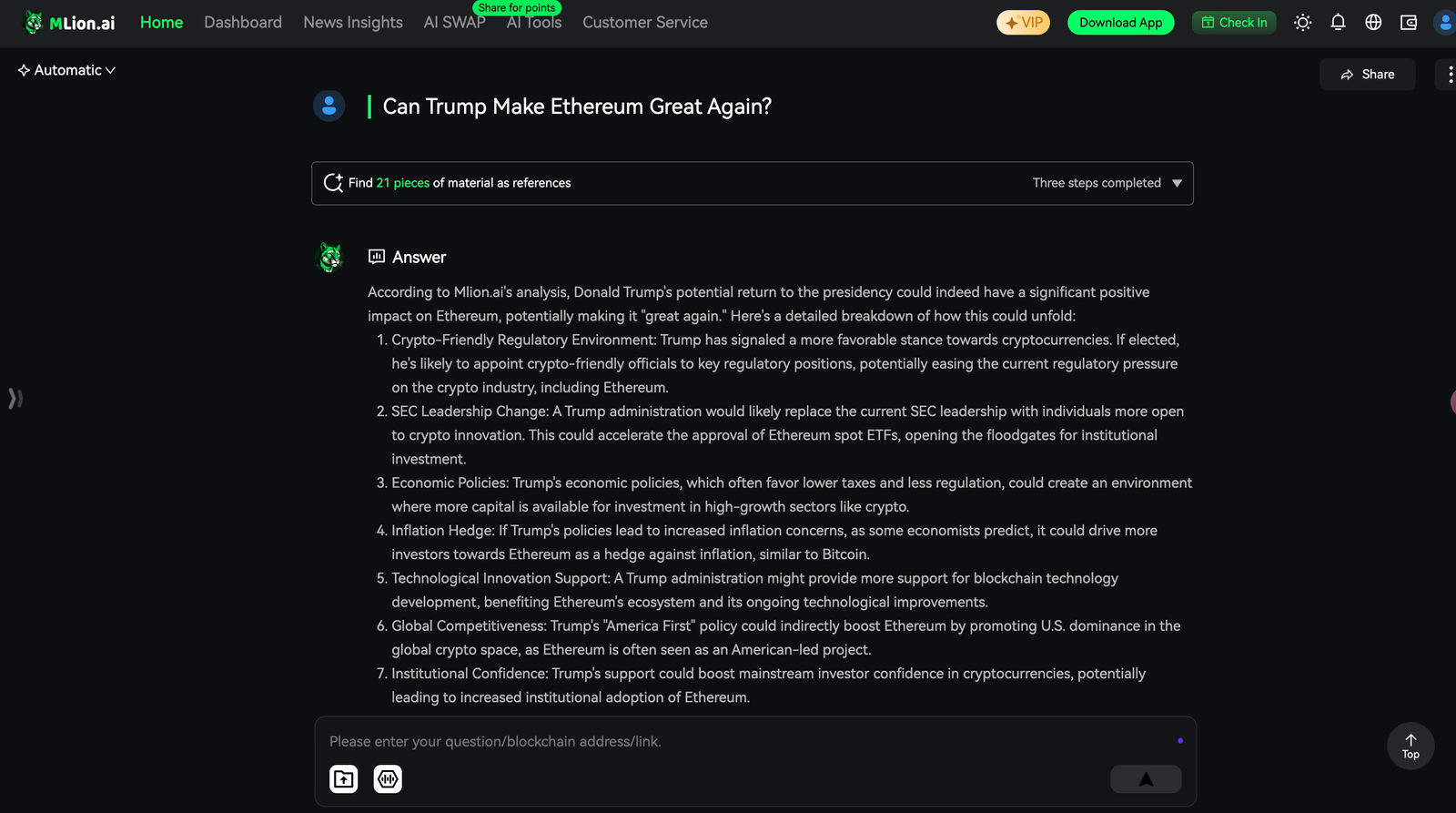Expand the Automatic mode dropdown
Image resolution: width=1456 pixels, height=813 pixels.
tap(66, 70)
